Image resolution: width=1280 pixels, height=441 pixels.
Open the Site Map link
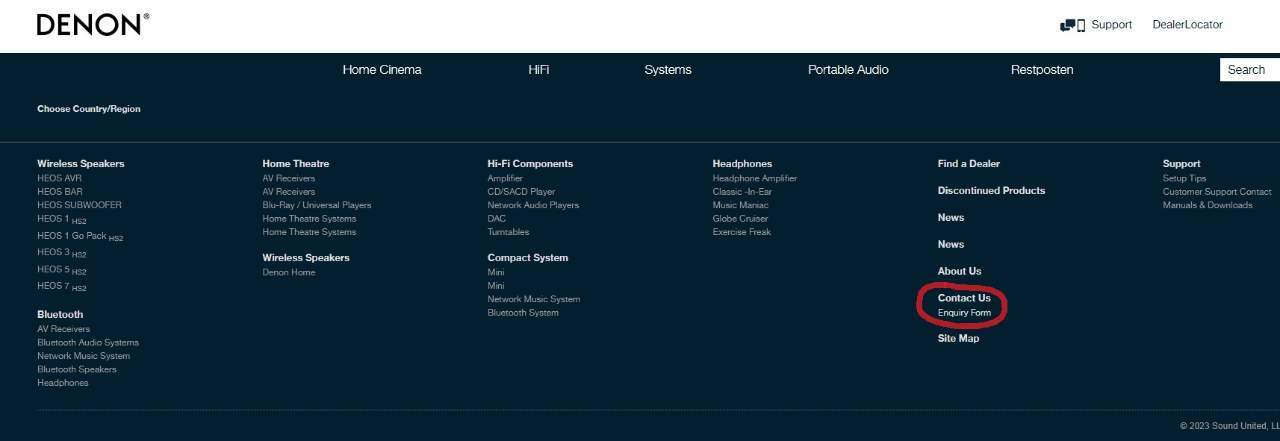point(958,338)
